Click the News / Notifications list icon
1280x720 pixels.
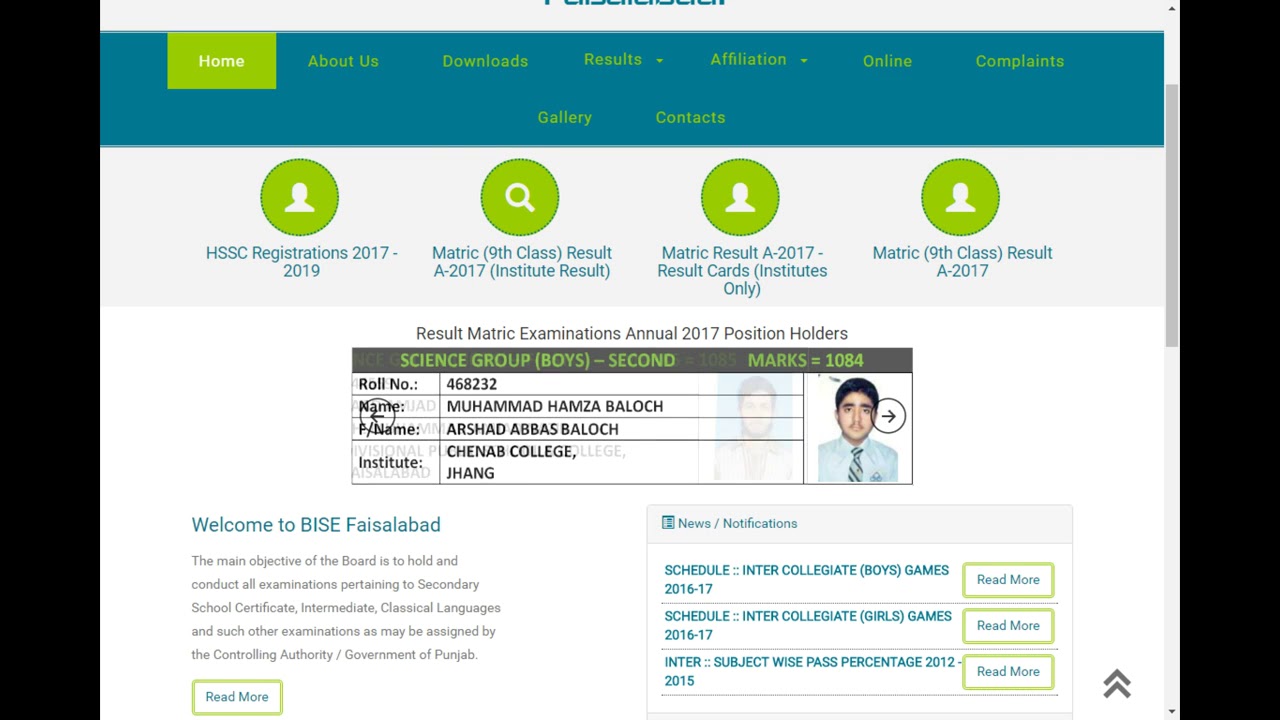pyautogui.click(x=668, y=523)
